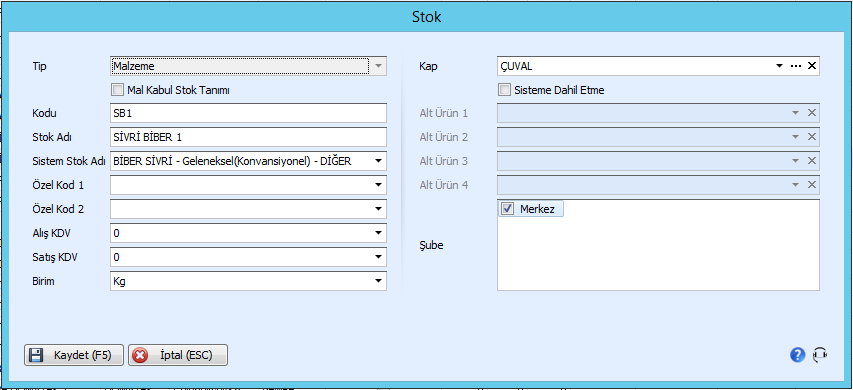Uncheck the Merkez branch checkbox
Image resolution: width=853 pixels, height=390 pixels.
(x=507, y=209)
